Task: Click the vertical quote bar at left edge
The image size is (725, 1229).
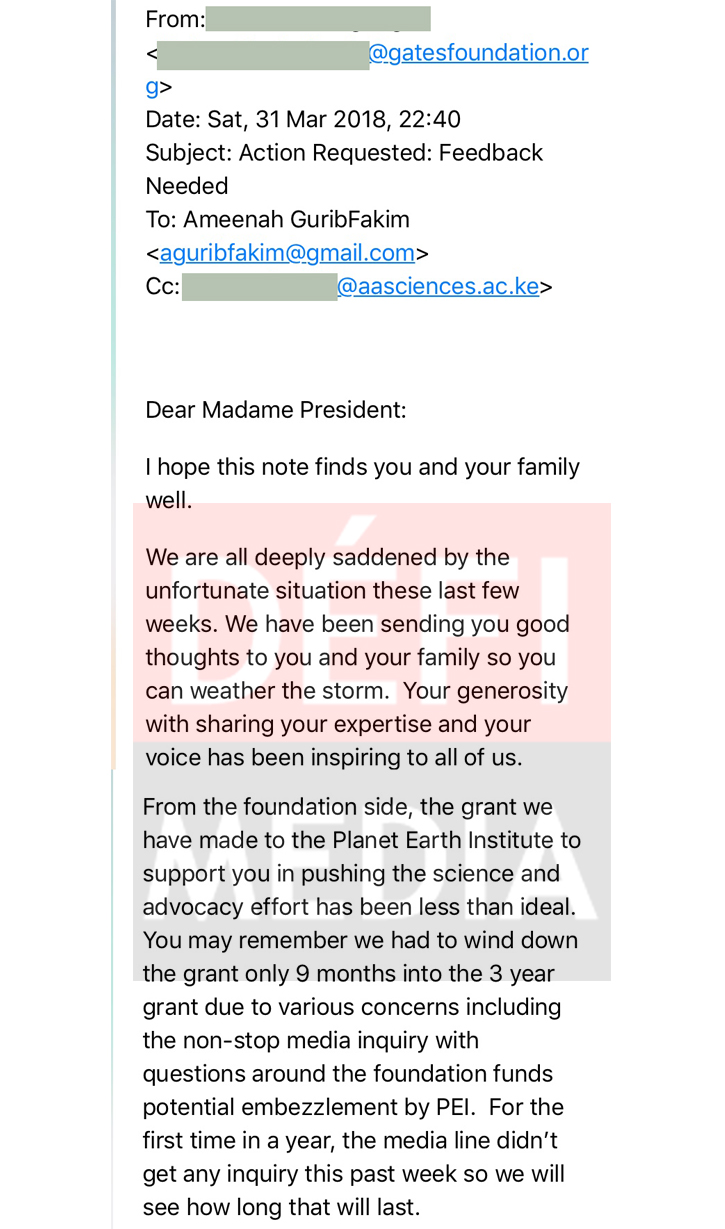Action: pos(113,600)
